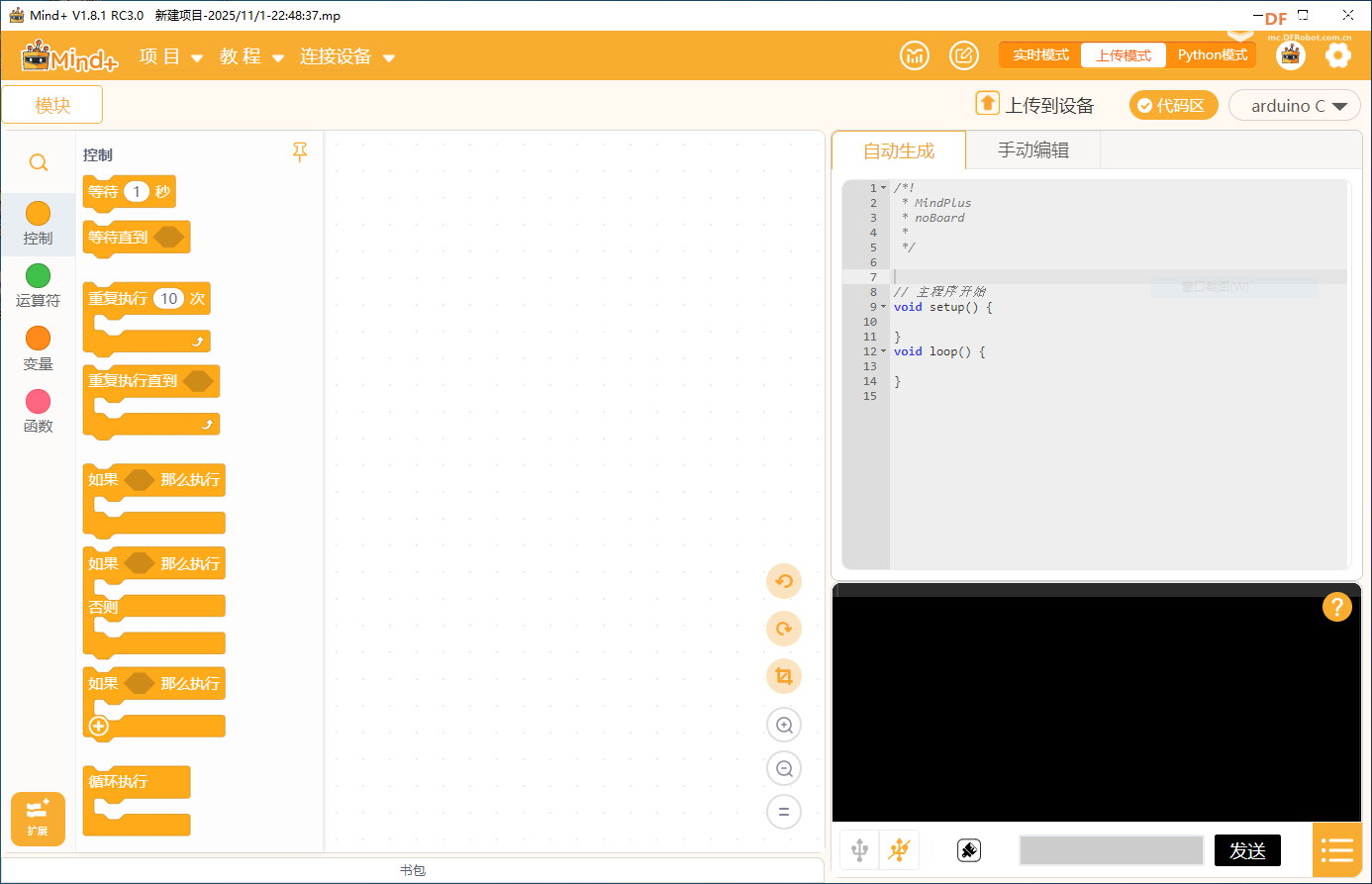Click the orange serial list menu icon

(x=1336, y=849)
